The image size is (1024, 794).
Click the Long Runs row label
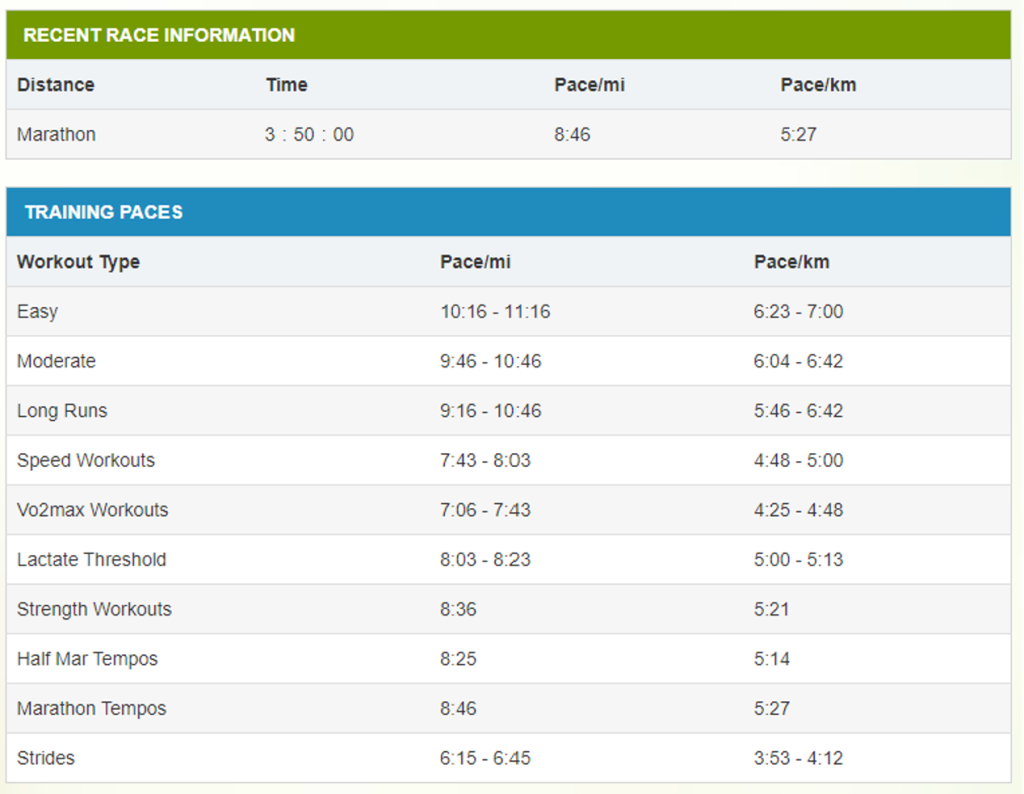(x=62, y=411)
